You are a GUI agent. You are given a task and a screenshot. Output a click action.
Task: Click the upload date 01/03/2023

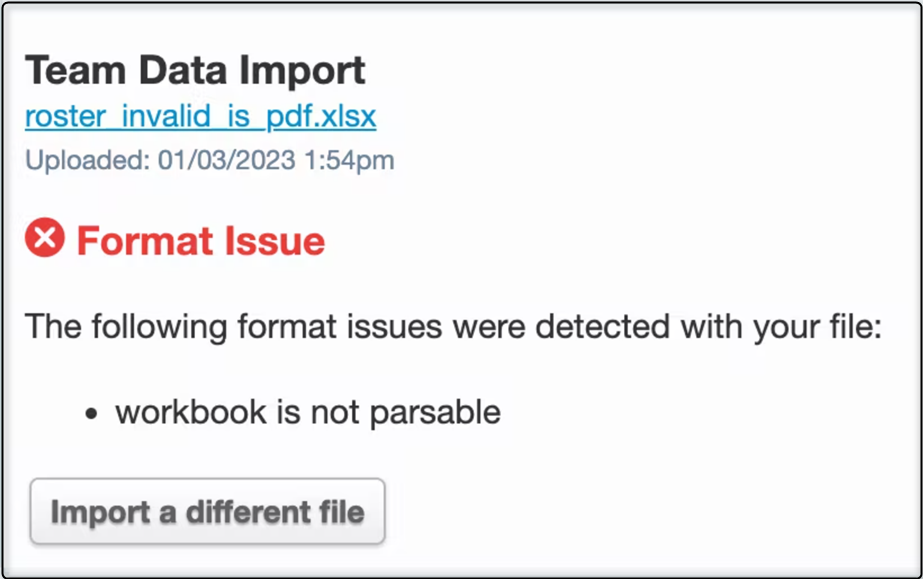[226, 160]
